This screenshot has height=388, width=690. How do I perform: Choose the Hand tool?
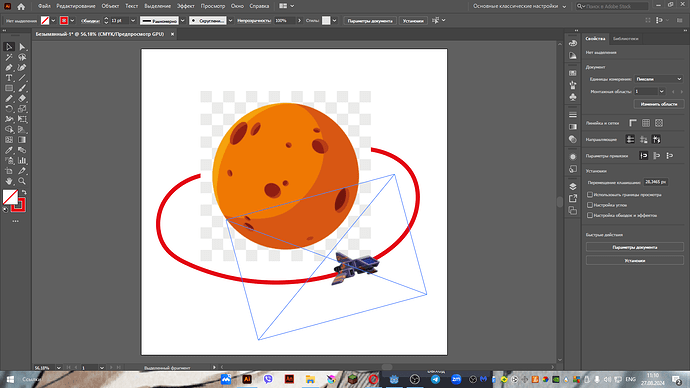(x=9, y=181)
